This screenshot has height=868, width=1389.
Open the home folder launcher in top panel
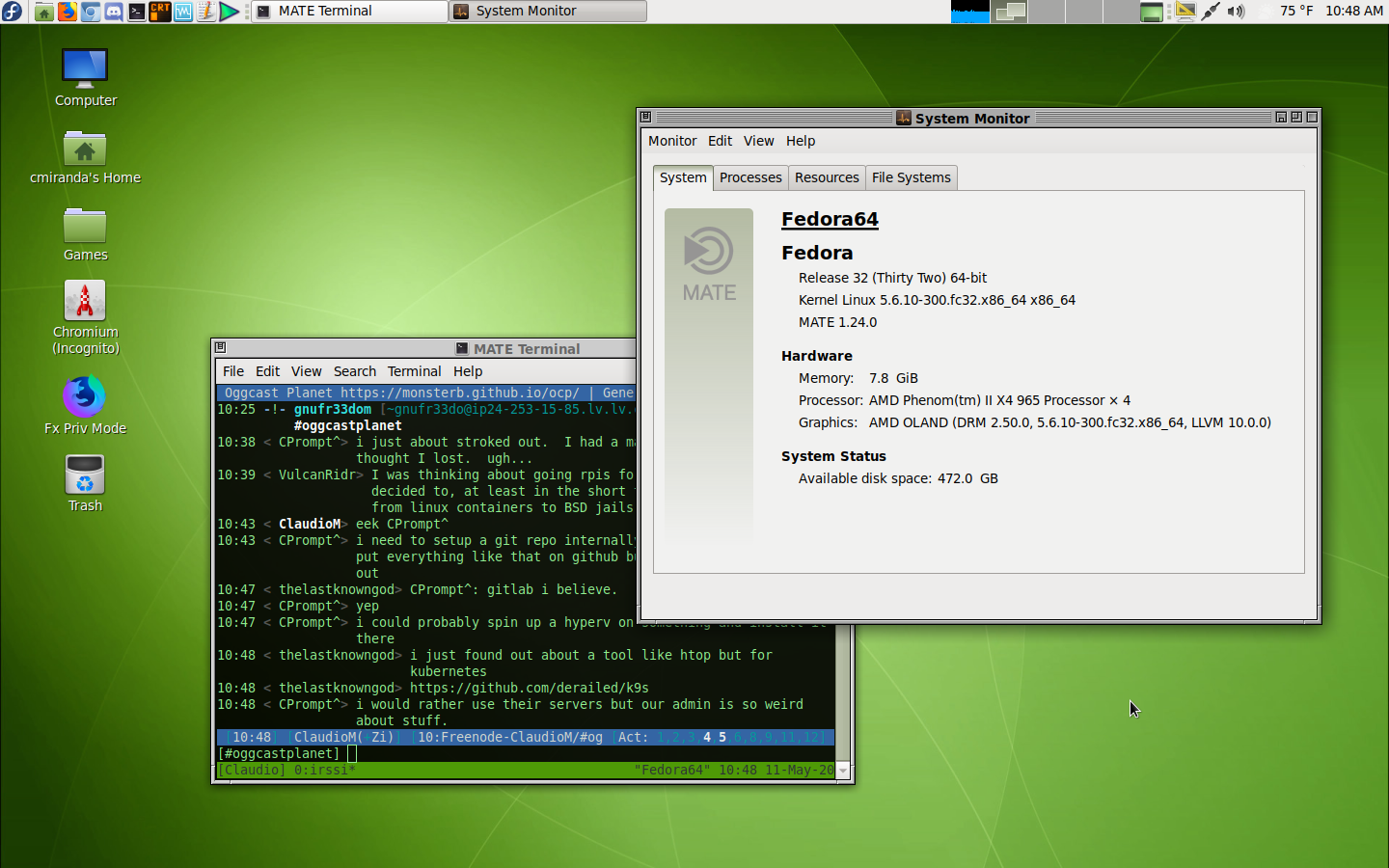click(44, 12)
